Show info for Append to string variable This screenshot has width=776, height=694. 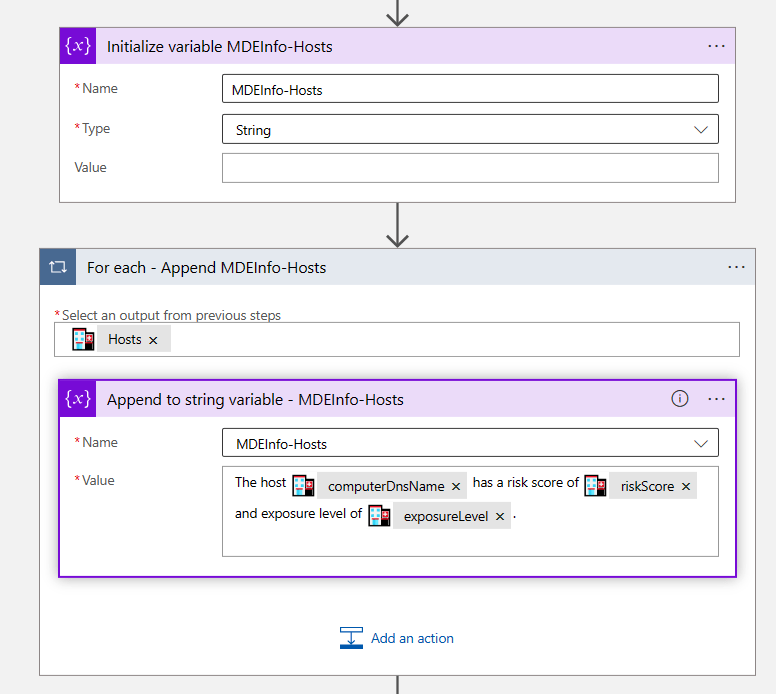pos(680,399)
